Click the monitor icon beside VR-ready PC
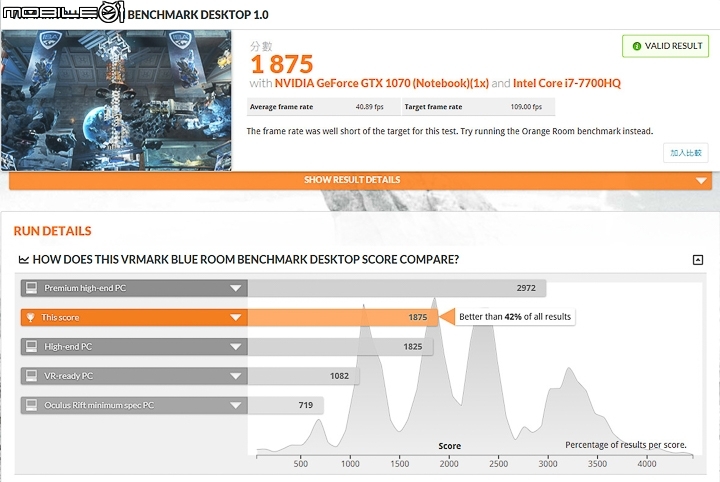Viewport: 720px width, 482px height. [31, 376]
